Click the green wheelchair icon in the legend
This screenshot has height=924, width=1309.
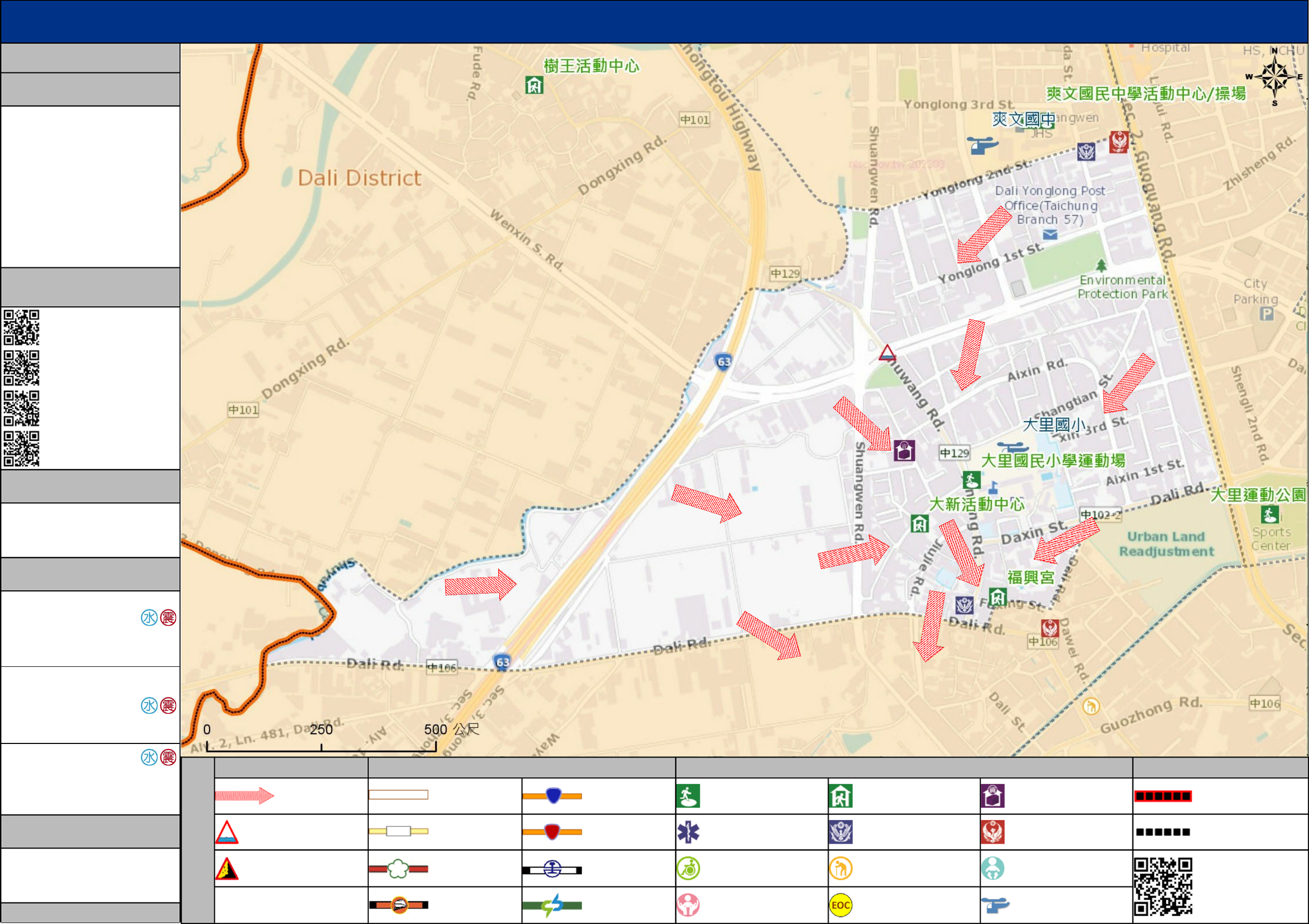tap(688, 869)
